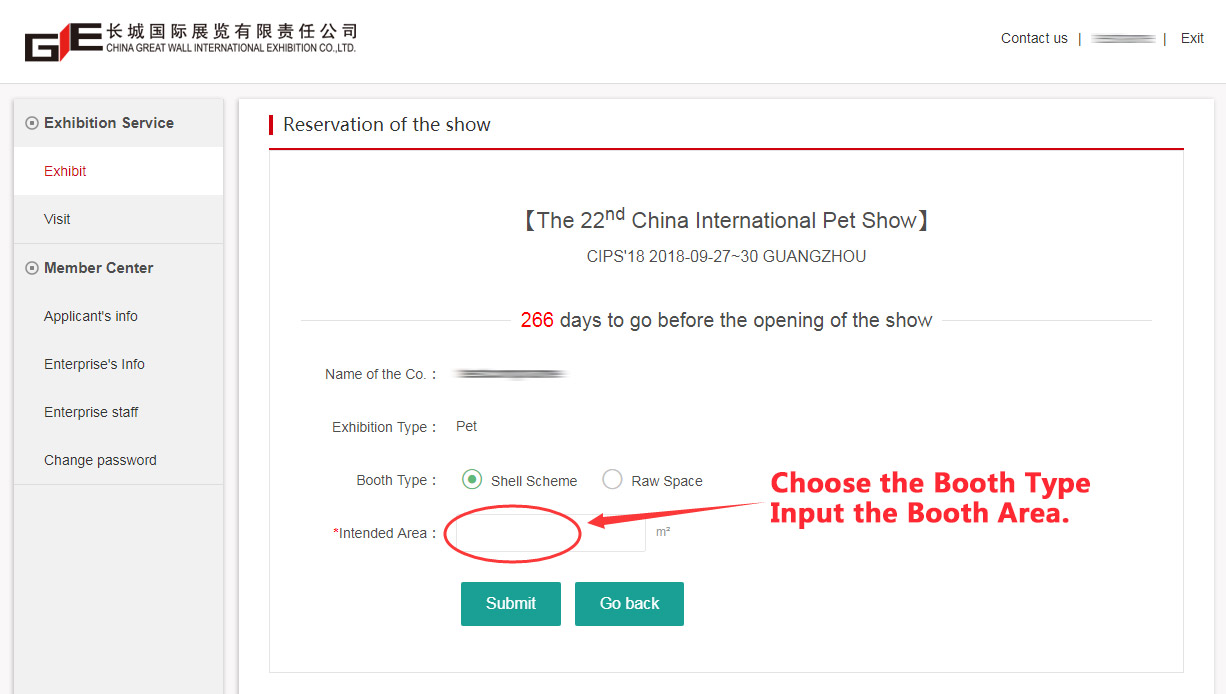Click the GE company logo

[x=190, y=42]
